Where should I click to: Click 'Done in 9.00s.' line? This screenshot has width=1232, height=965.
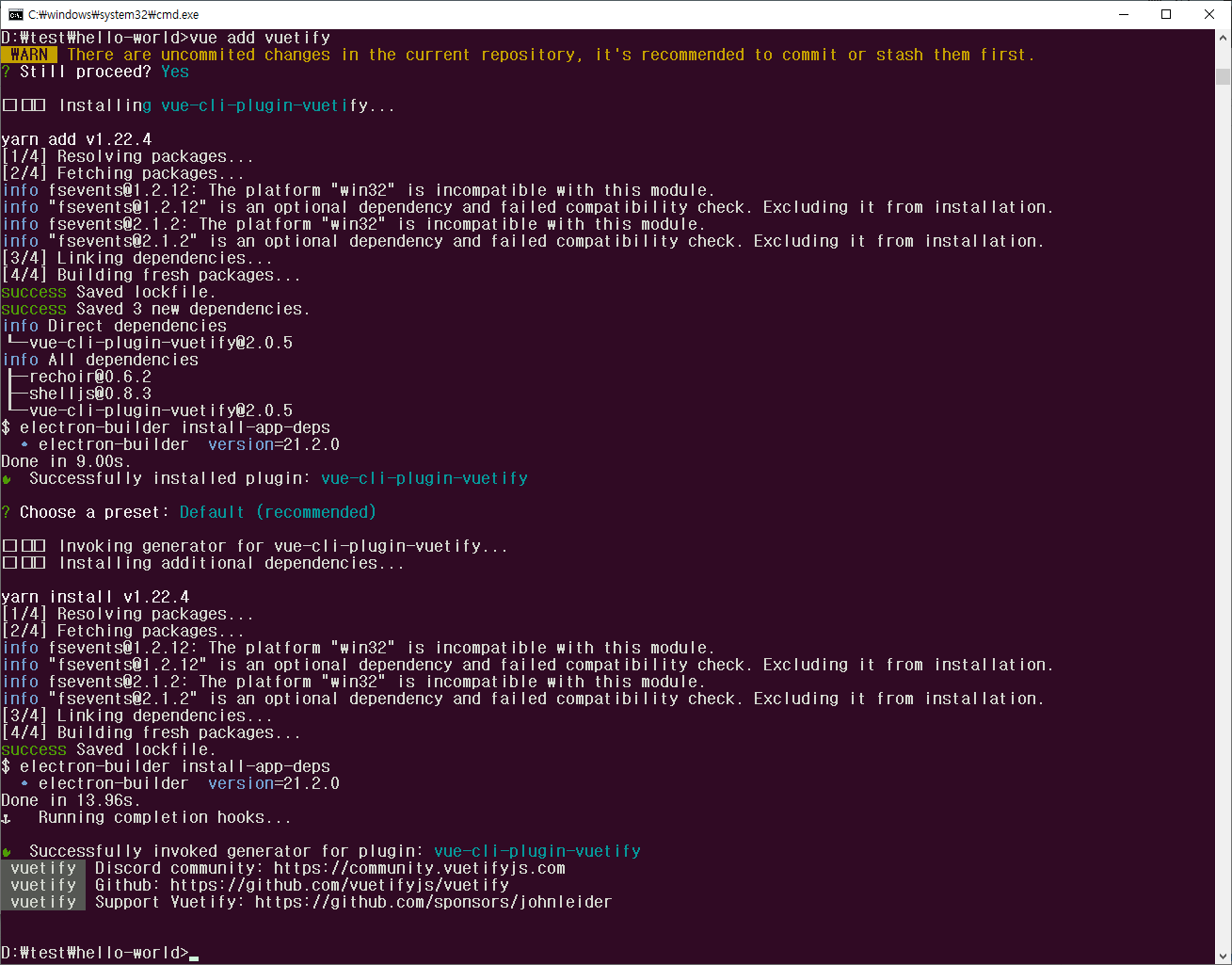click(x=66, y=461)
